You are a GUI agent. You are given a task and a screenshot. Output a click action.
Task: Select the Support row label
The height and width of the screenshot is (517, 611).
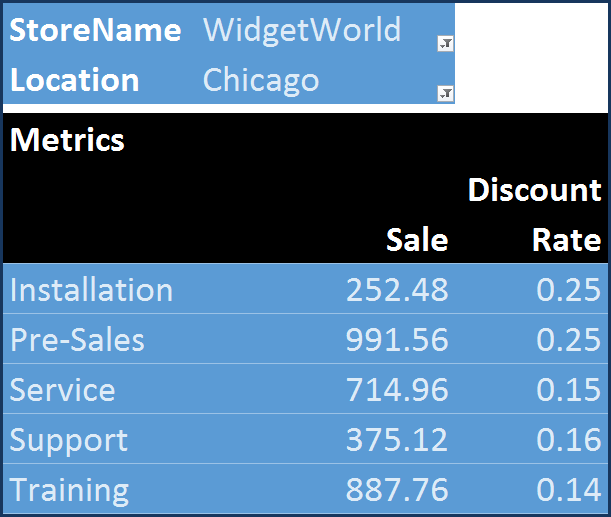click(x=69, y=440)
